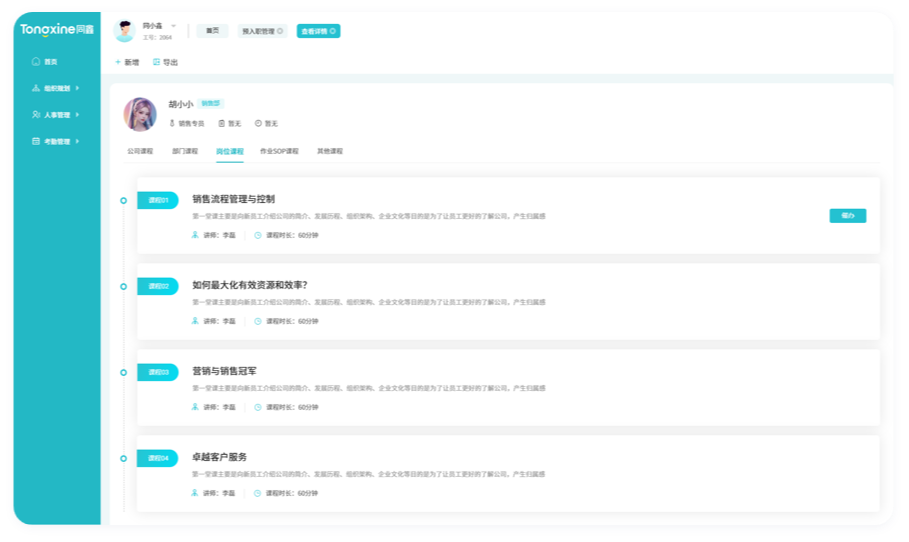Click the 新增 button
The width and height of the screenshot is (909, 542).
pyautogui.click(x=127, y=62)
